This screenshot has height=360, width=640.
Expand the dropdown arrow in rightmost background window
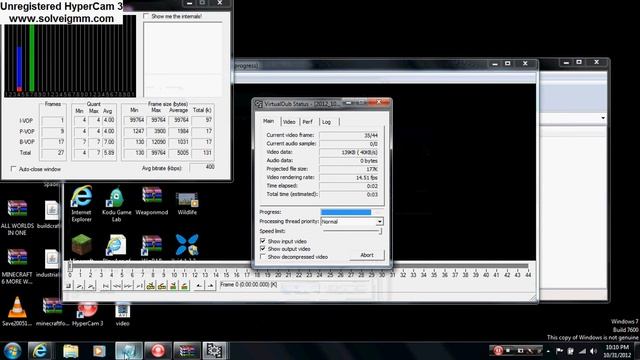pyautogui.click(x=602, y=118)
